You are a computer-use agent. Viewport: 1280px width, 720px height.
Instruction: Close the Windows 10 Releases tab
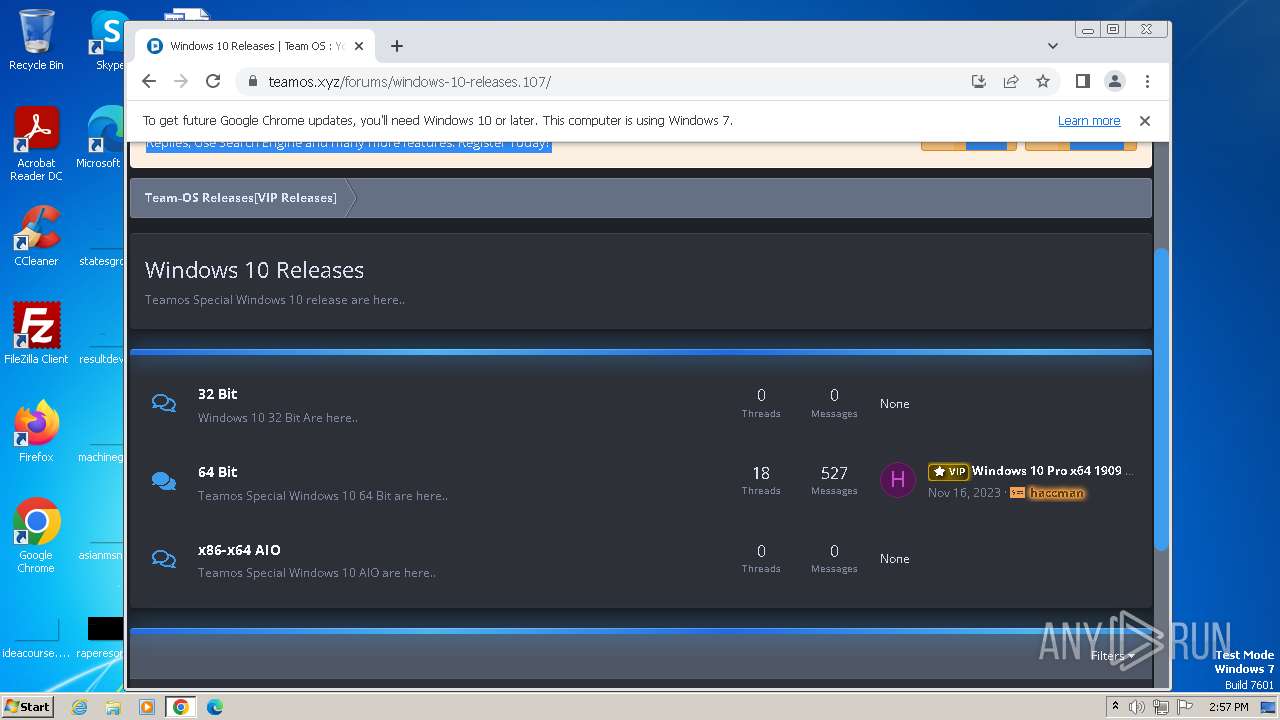[x=359, y=46]
